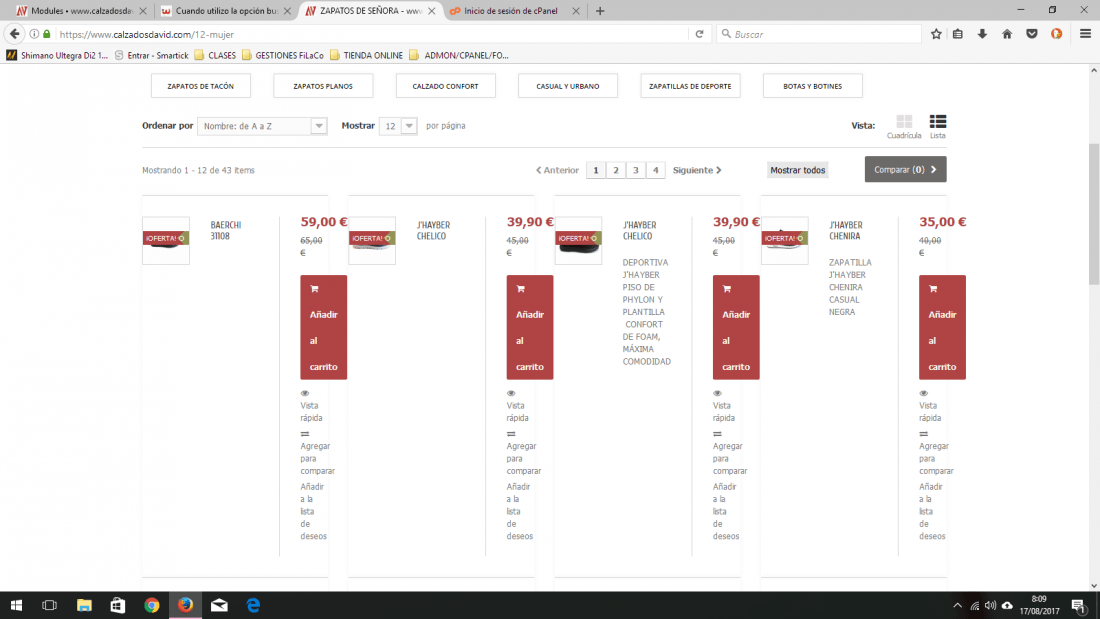
Task: Click the Comparar (0) button
Action: coord(905,169)
